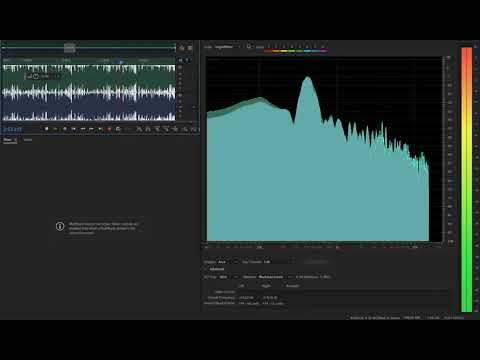Click the time display at left of transport
Image resolution: width=480 pixels, height=360 pixels.
tap(13, 129)
